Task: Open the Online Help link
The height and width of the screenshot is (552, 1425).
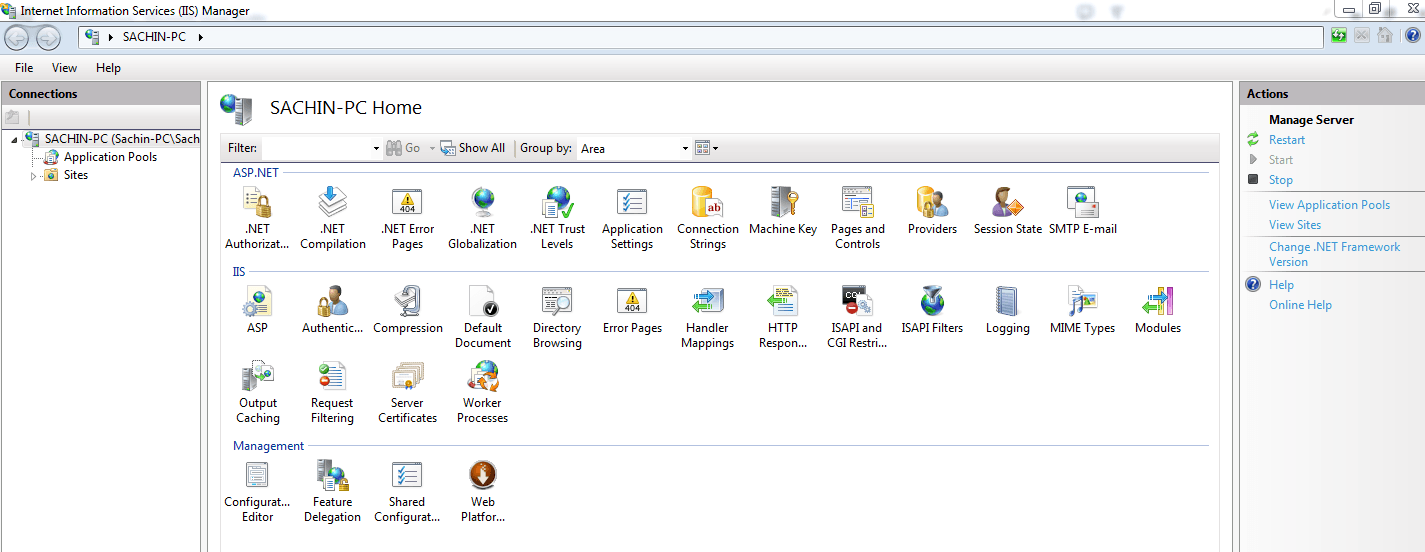Action: pyautogui.click(x=1300, y=305)
